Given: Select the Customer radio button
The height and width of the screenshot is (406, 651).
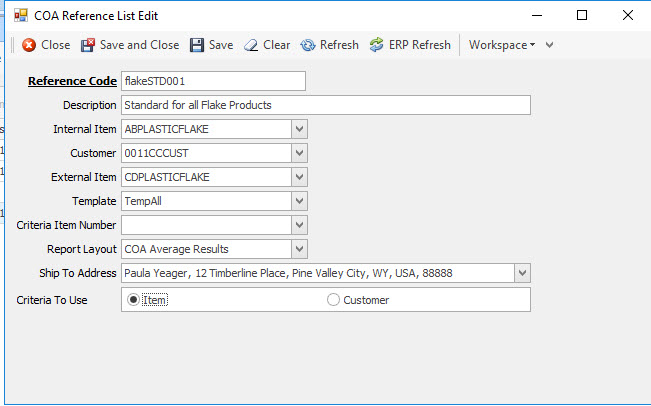Looking at the screenshot, I should pos(333,300).
